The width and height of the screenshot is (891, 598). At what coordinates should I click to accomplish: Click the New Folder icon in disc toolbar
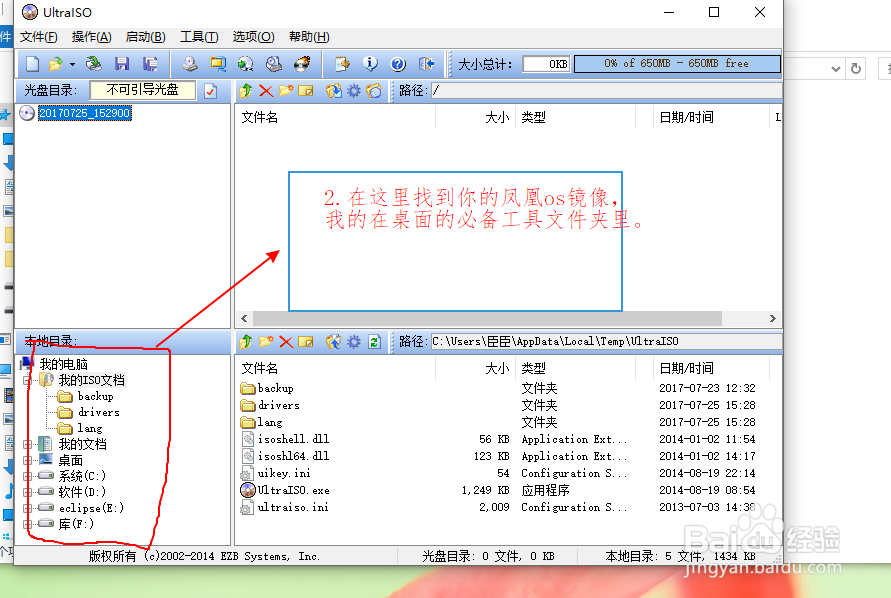click(x=286, y=90)
